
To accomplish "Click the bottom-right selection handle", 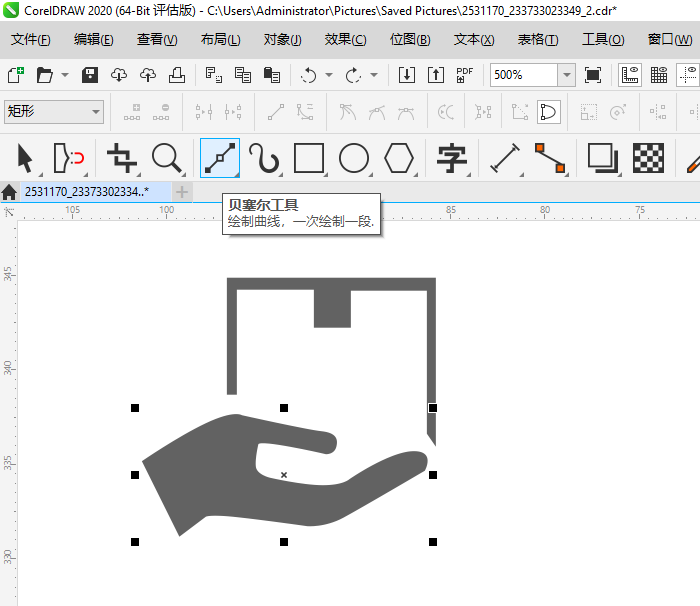I will coord(433,542).
